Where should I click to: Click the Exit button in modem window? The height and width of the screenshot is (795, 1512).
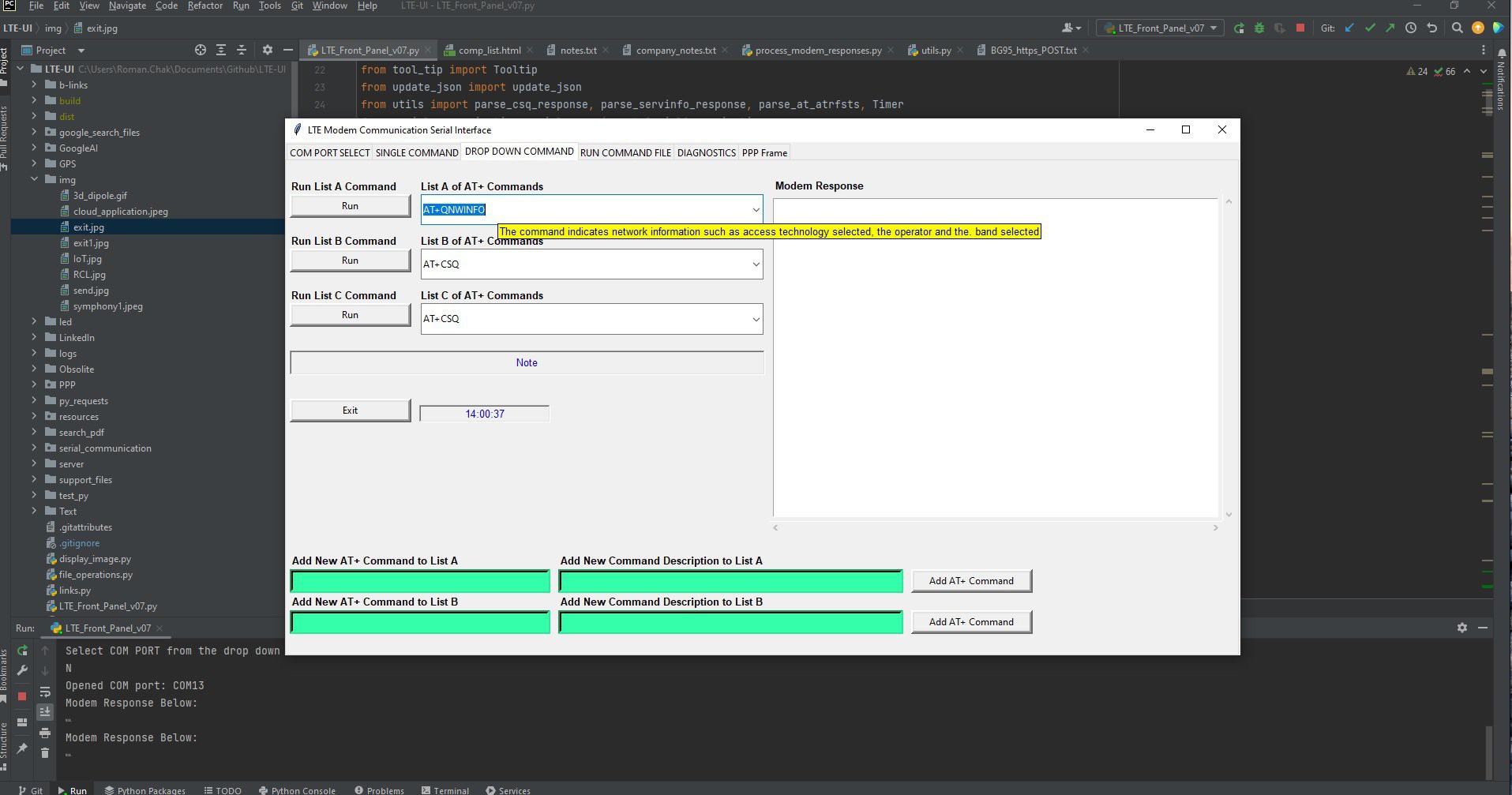click(350, 411)
